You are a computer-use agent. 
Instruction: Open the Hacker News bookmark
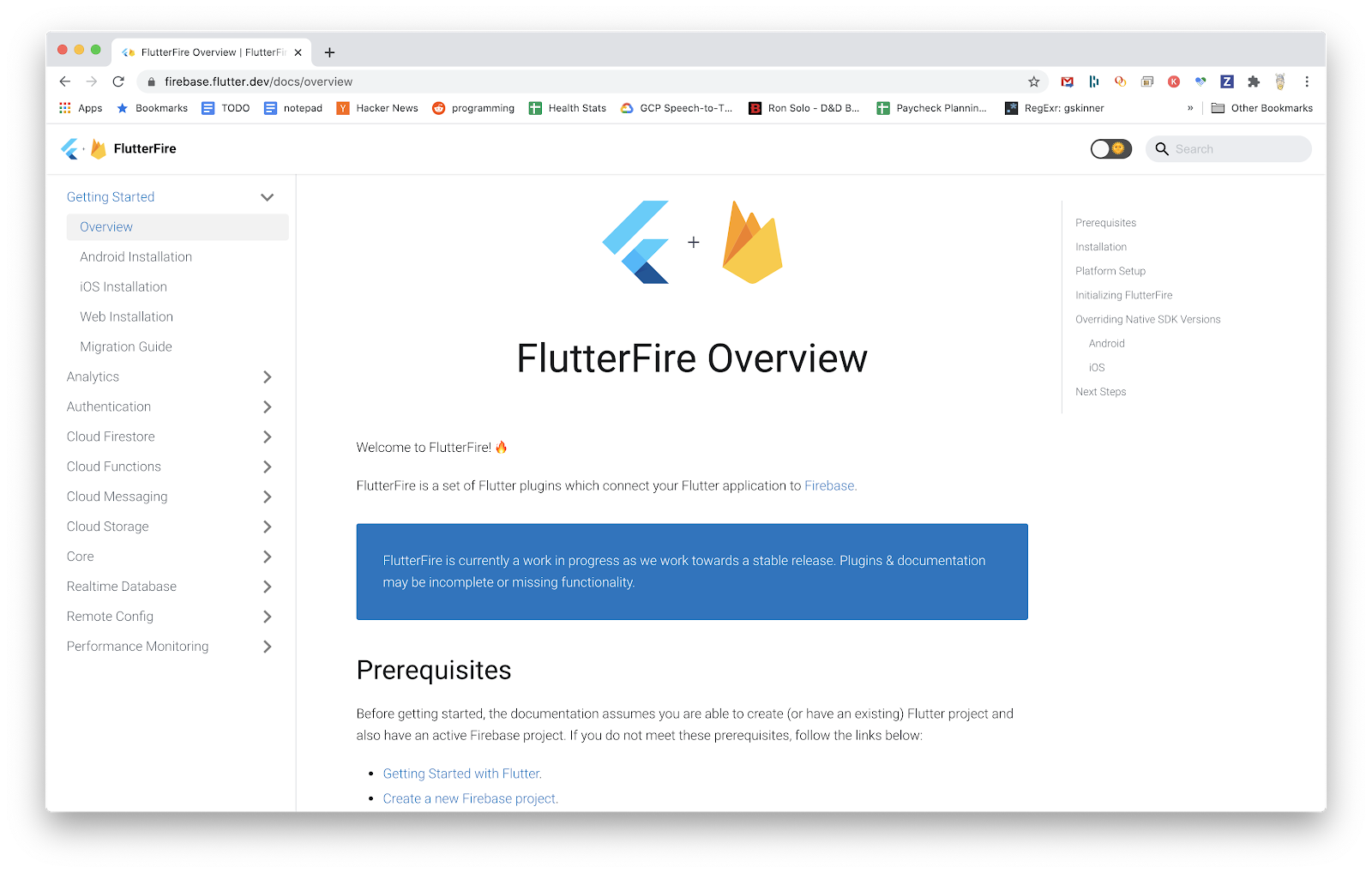coord(377,108)
